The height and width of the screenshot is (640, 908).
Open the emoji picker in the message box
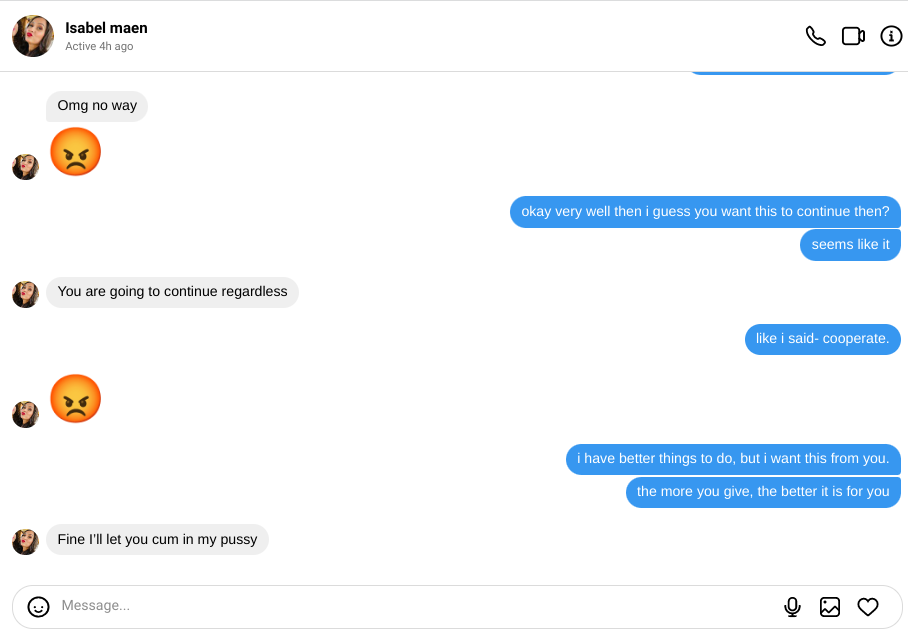tap(39, 606)
